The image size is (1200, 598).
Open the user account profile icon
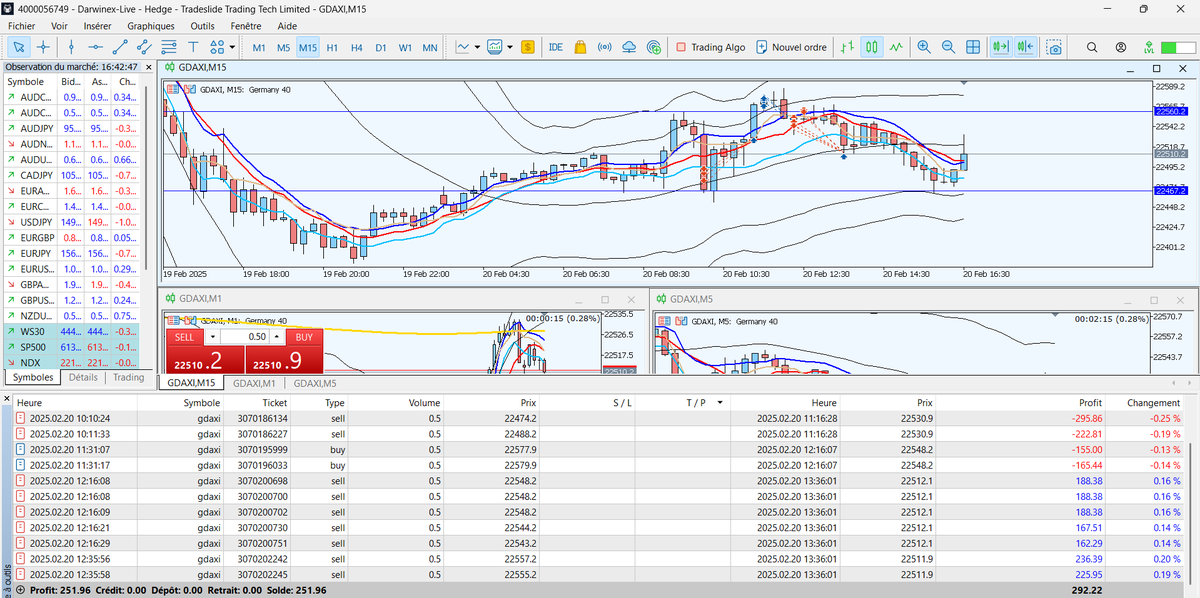click(x=1121, y=47)
